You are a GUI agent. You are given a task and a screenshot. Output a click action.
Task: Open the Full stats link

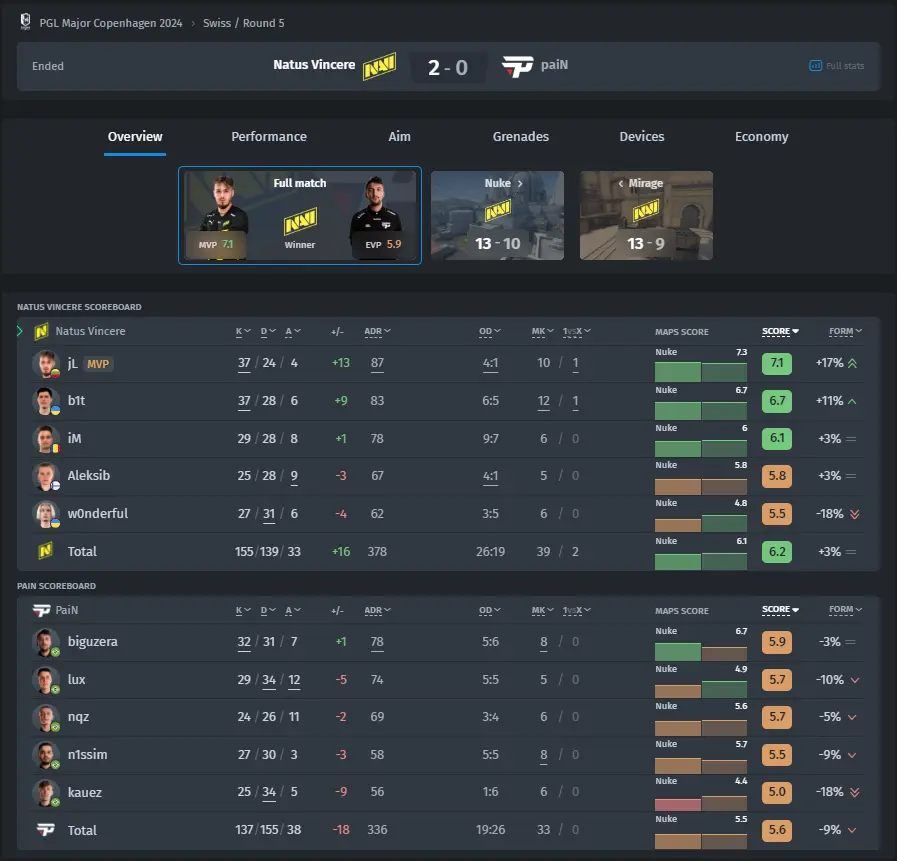pos(837,66)
